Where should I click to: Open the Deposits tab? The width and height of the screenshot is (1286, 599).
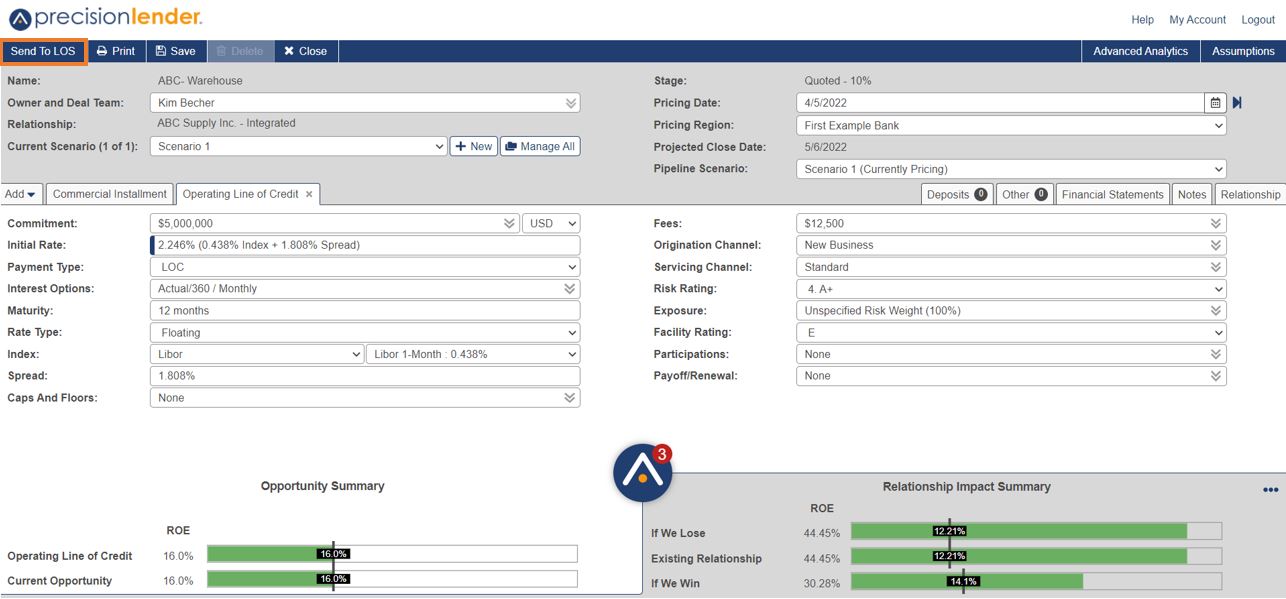pos(957,194)
